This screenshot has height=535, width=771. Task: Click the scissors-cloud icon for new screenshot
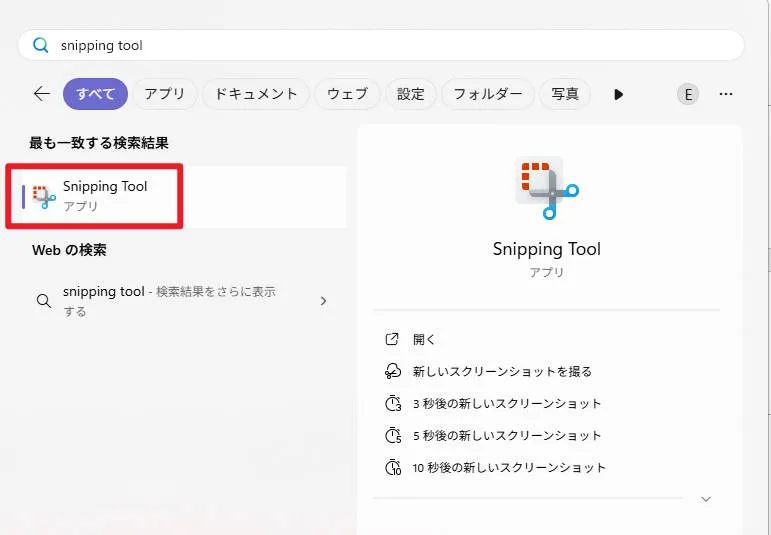393,371
